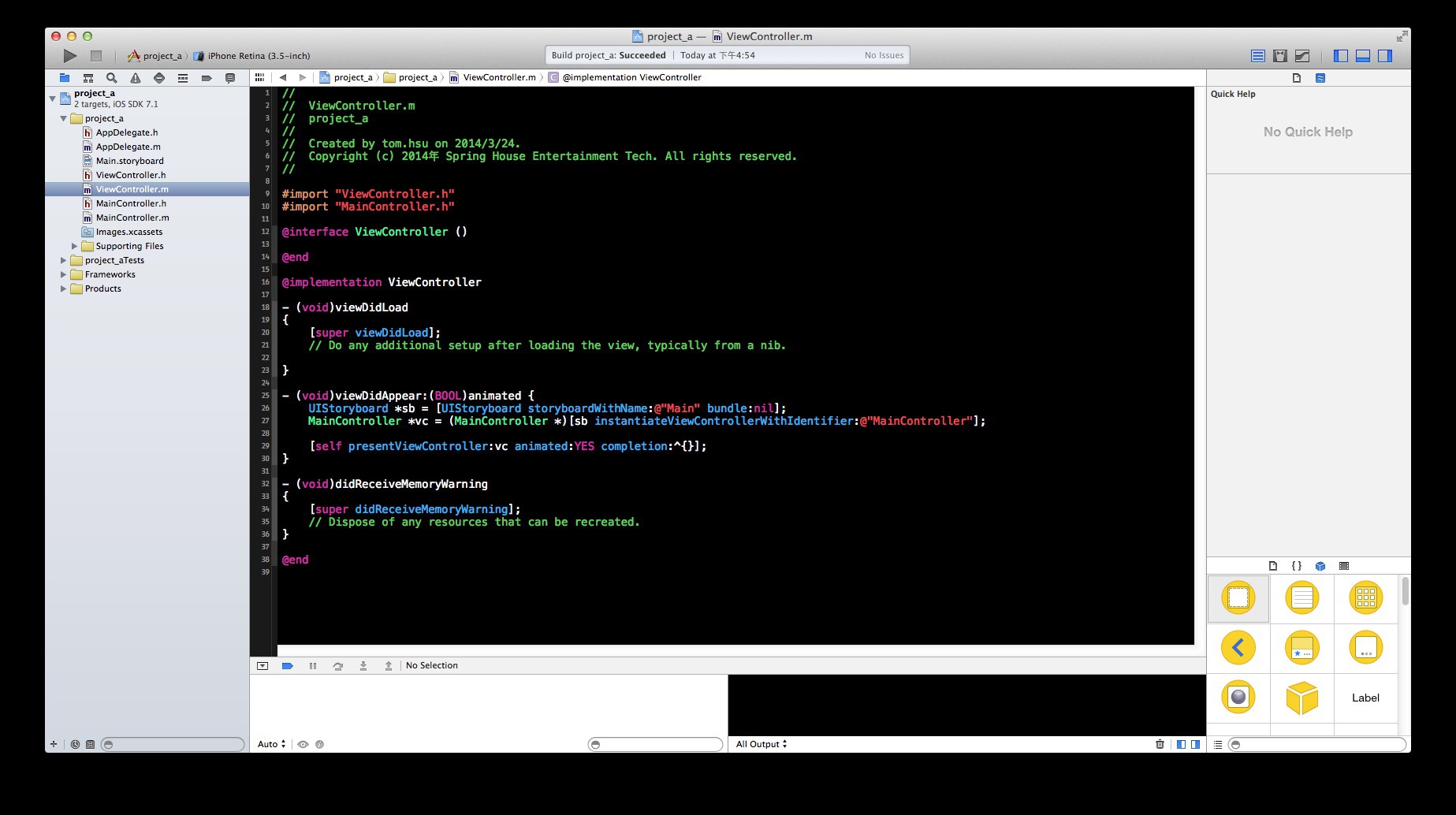The height and width of the screenshot is (815, 1456).
Task: Toggle the navigator panel visibility
Action: [1341, 56]
